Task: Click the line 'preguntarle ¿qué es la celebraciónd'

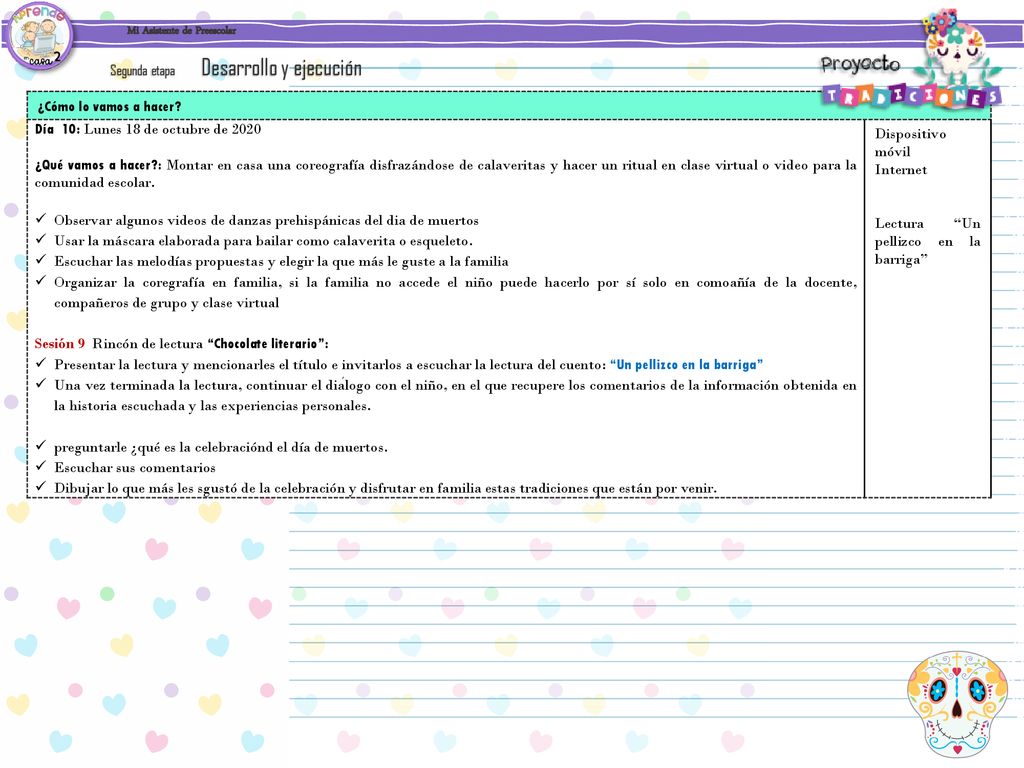Action: click(221, 448)
